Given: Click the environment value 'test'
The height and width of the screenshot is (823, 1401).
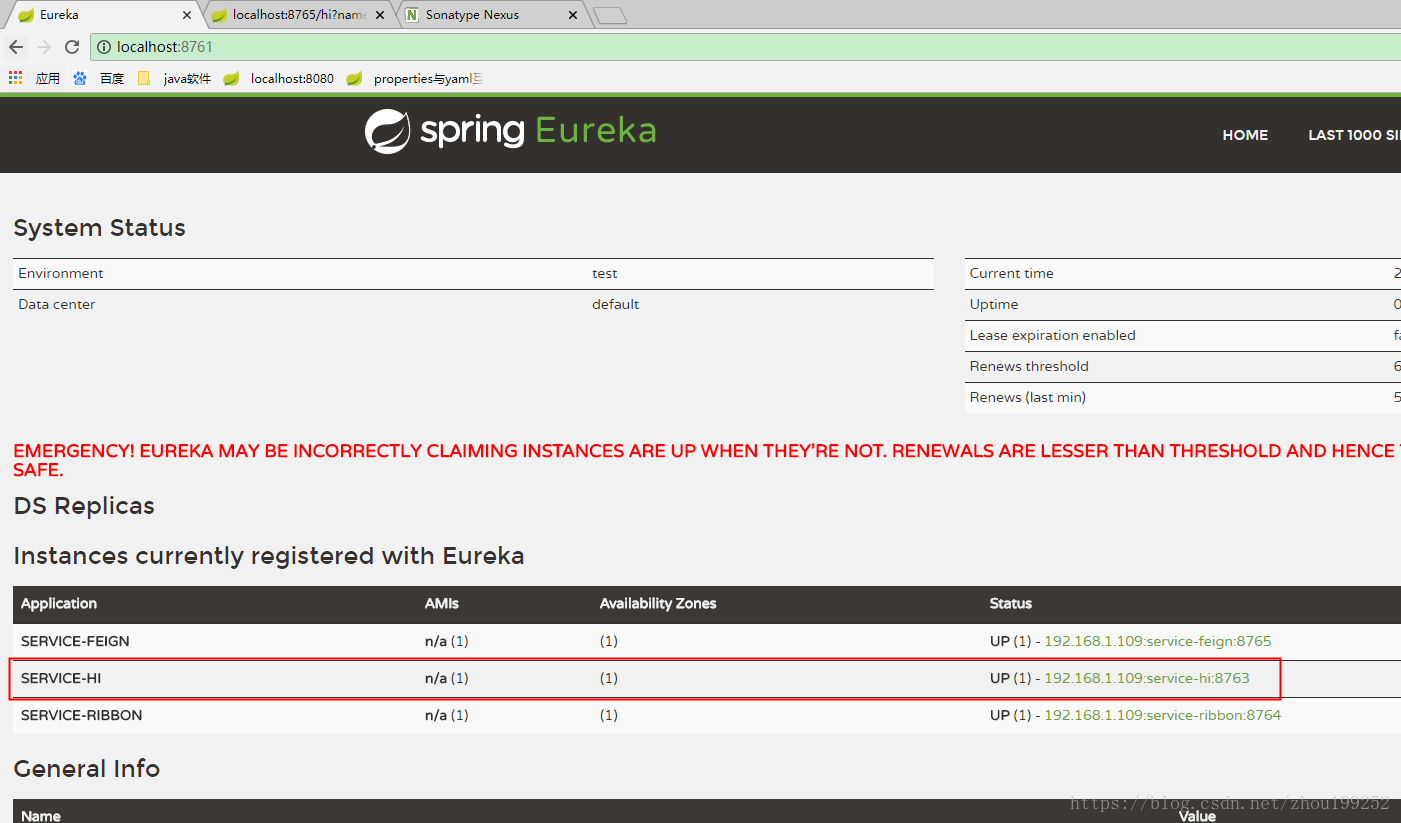Looking at the screenshot, I should 605,273.
